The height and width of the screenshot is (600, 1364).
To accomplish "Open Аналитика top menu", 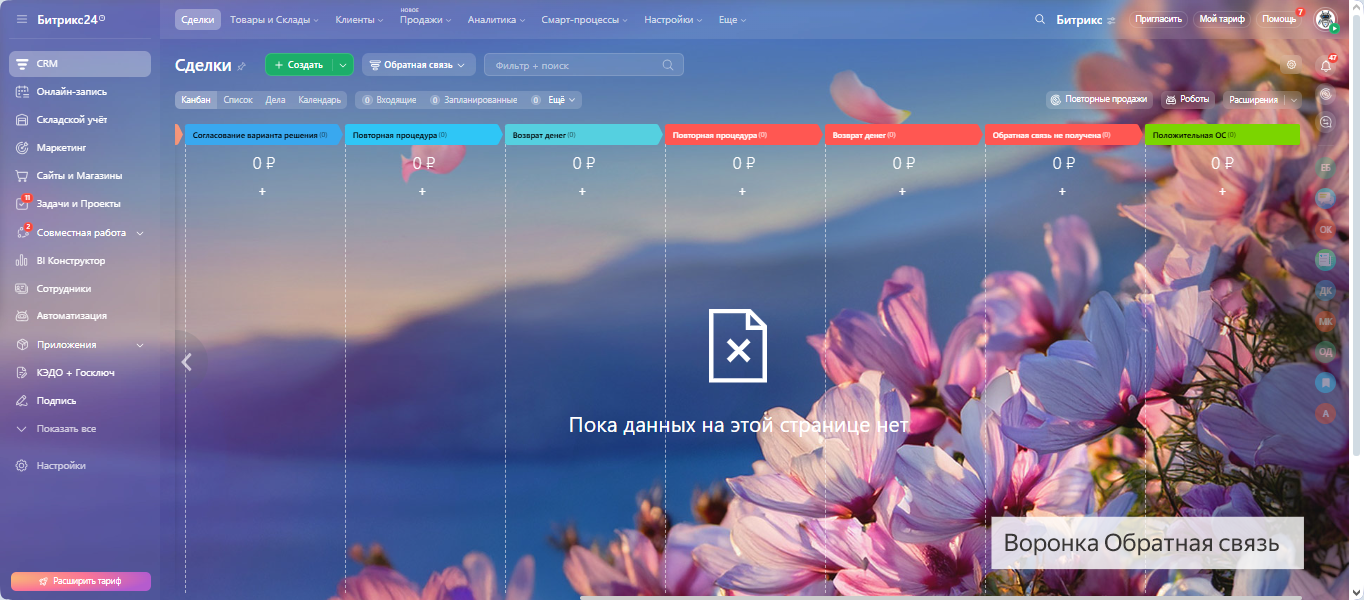I will tap(497, 19).
